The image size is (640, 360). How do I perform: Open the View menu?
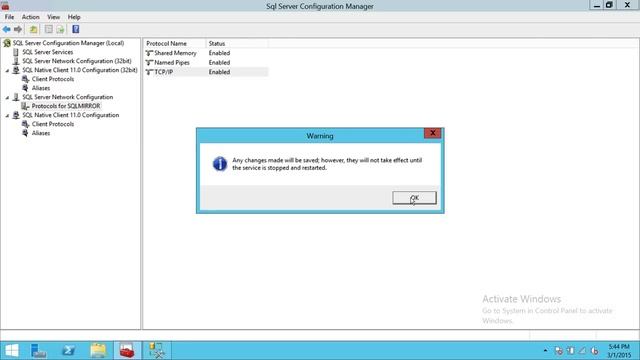click(x=53, y=17)
